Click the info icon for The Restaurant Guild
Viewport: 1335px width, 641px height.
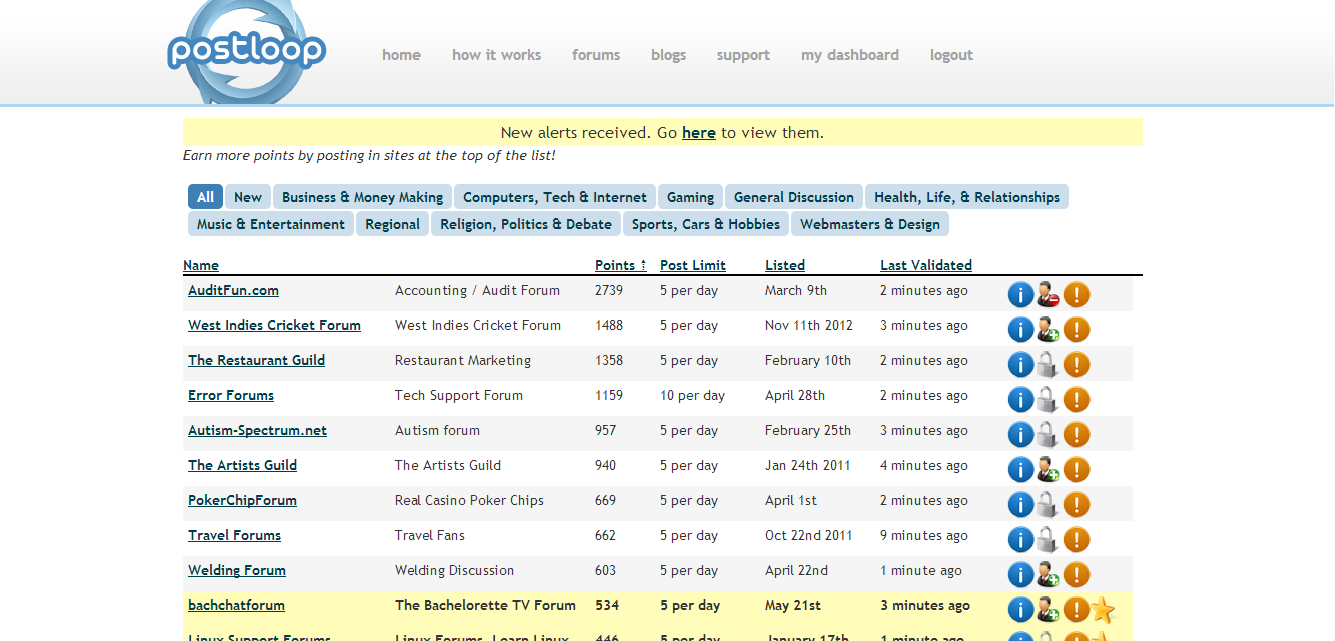click(x=1020, y=365)
